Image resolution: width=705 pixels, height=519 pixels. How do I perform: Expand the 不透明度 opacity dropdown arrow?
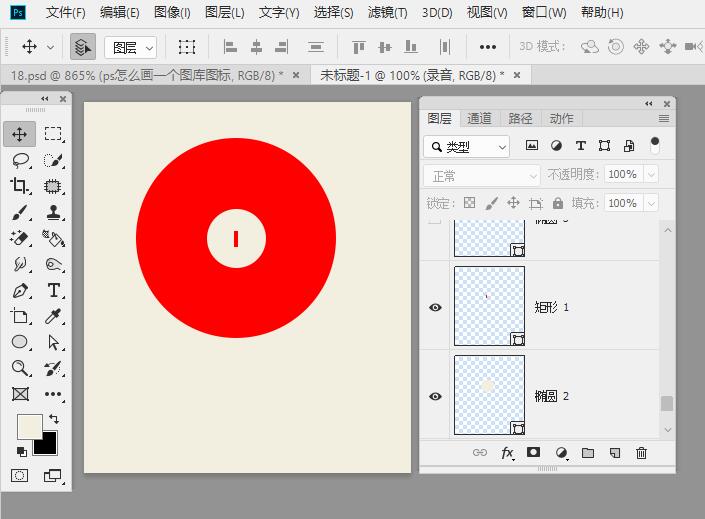click(x=651, y=174)
